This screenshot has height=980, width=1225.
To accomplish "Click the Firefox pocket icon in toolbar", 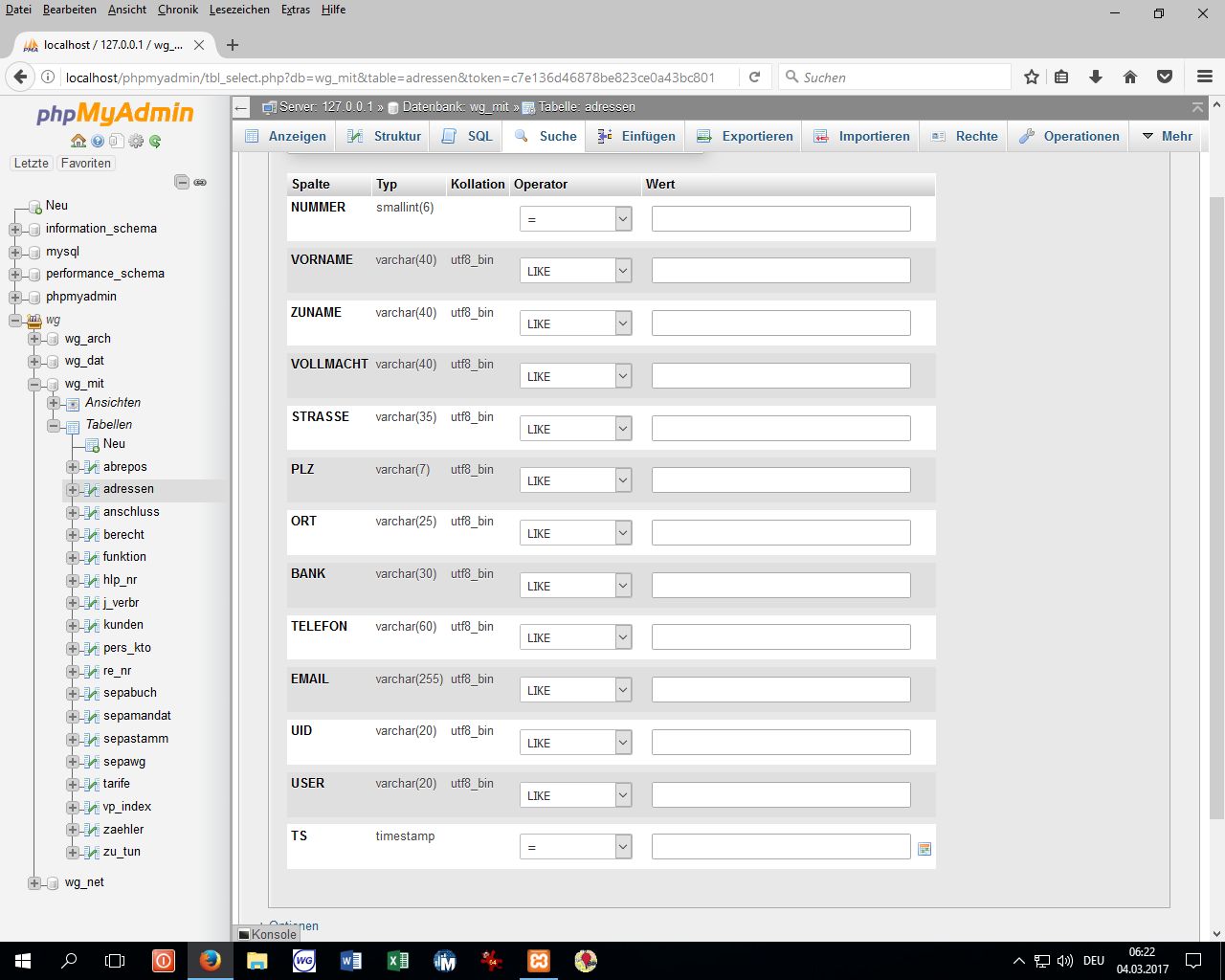I will pyautogui.click(x=1165, y=77).
